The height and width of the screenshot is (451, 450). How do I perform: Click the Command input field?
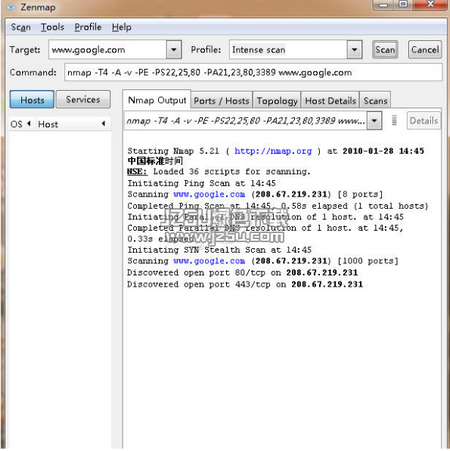click(253, 72)
